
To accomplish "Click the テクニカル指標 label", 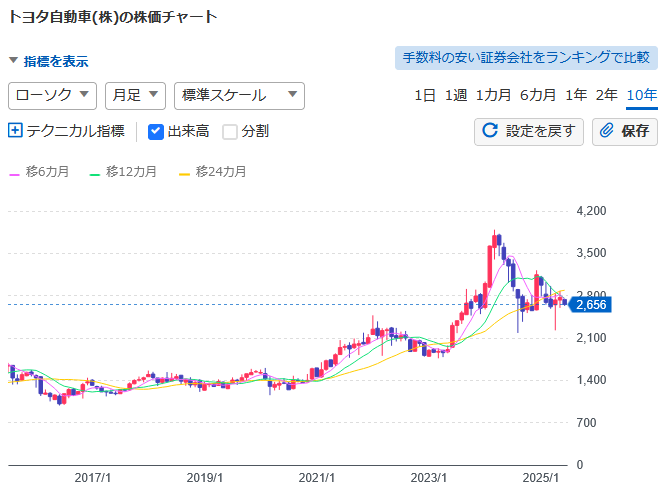I will tap(75, 131).
